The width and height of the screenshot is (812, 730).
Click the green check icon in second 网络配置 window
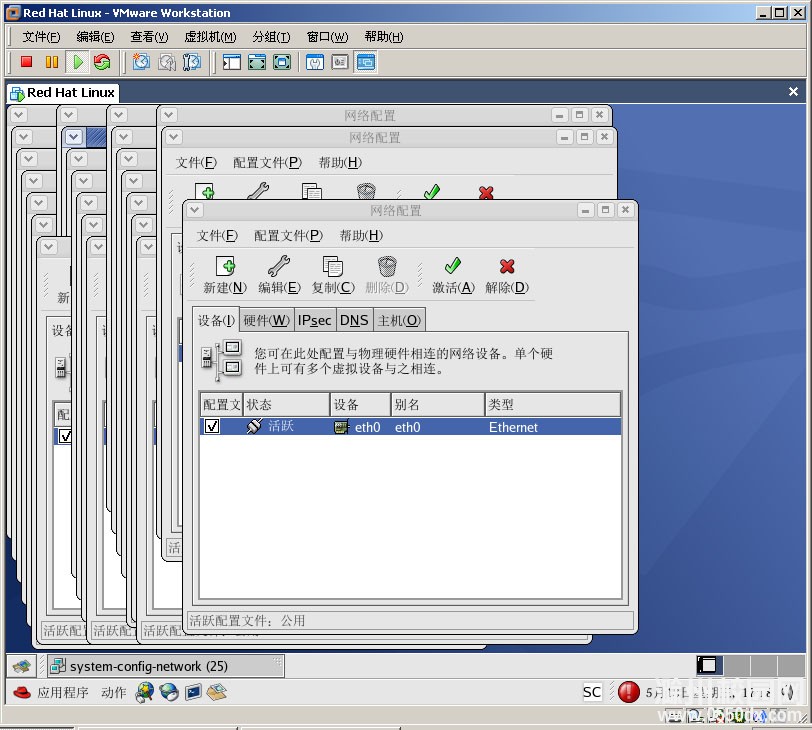tap(431, 192)
